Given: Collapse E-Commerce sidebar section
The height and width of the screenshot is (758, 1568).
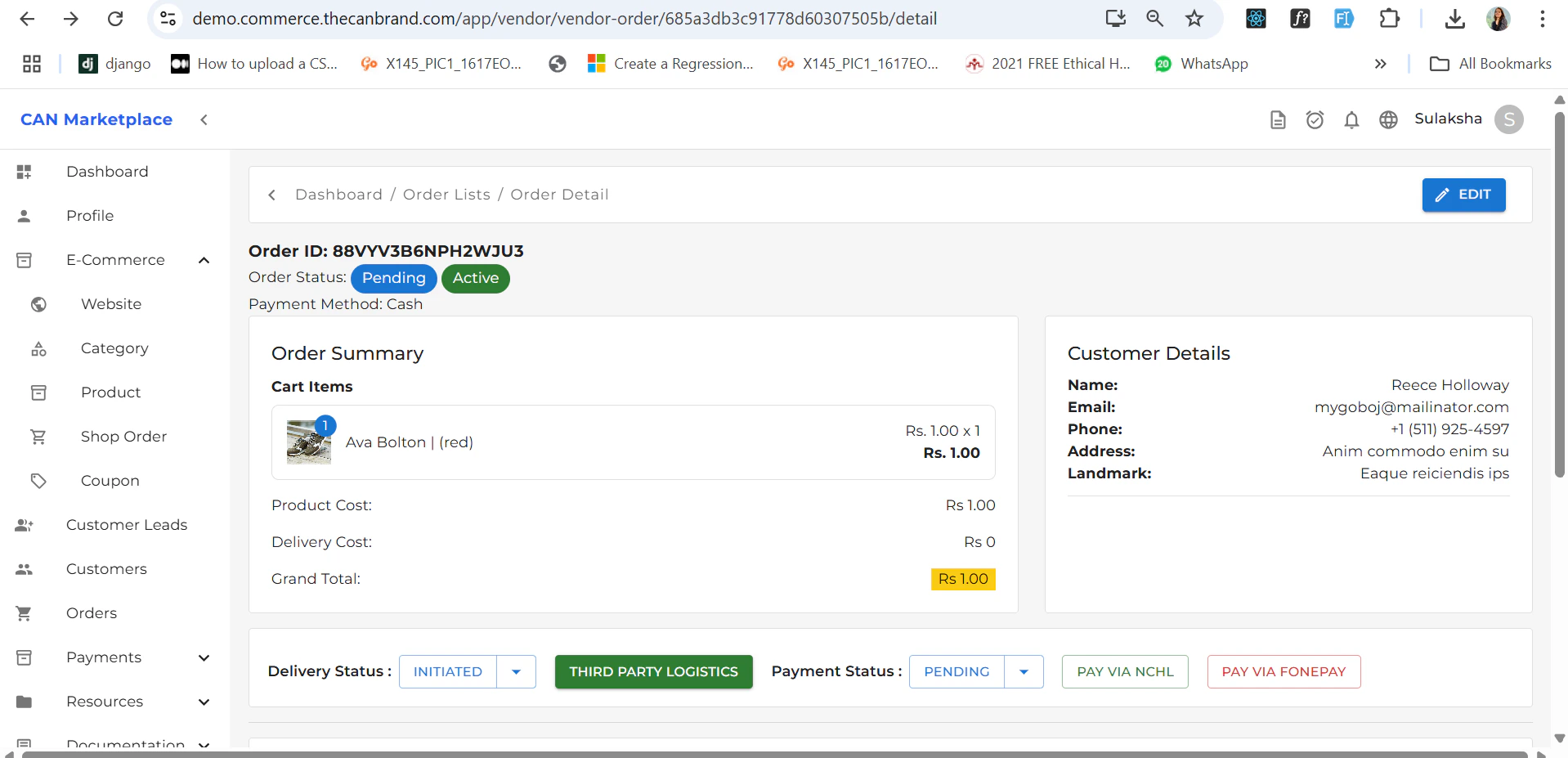Looking at the screenshot, I should pyautogui.click(x=204, y=260).
